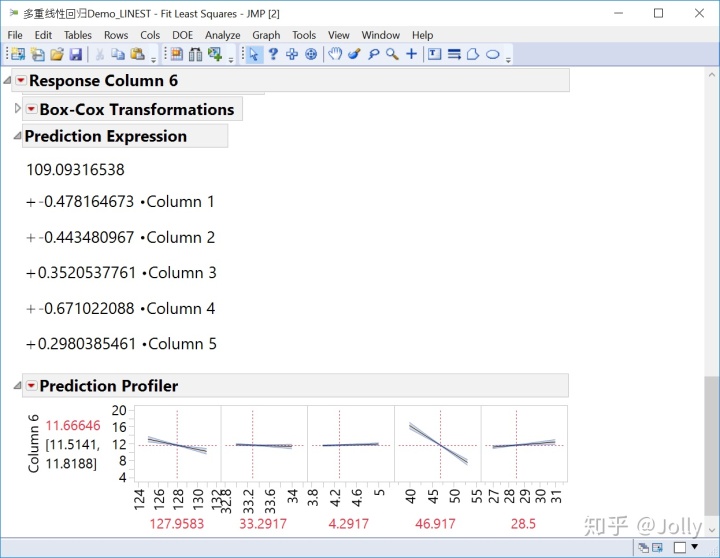
Task: Select the Selection cross tool
Action: click(x=292, y=54)
